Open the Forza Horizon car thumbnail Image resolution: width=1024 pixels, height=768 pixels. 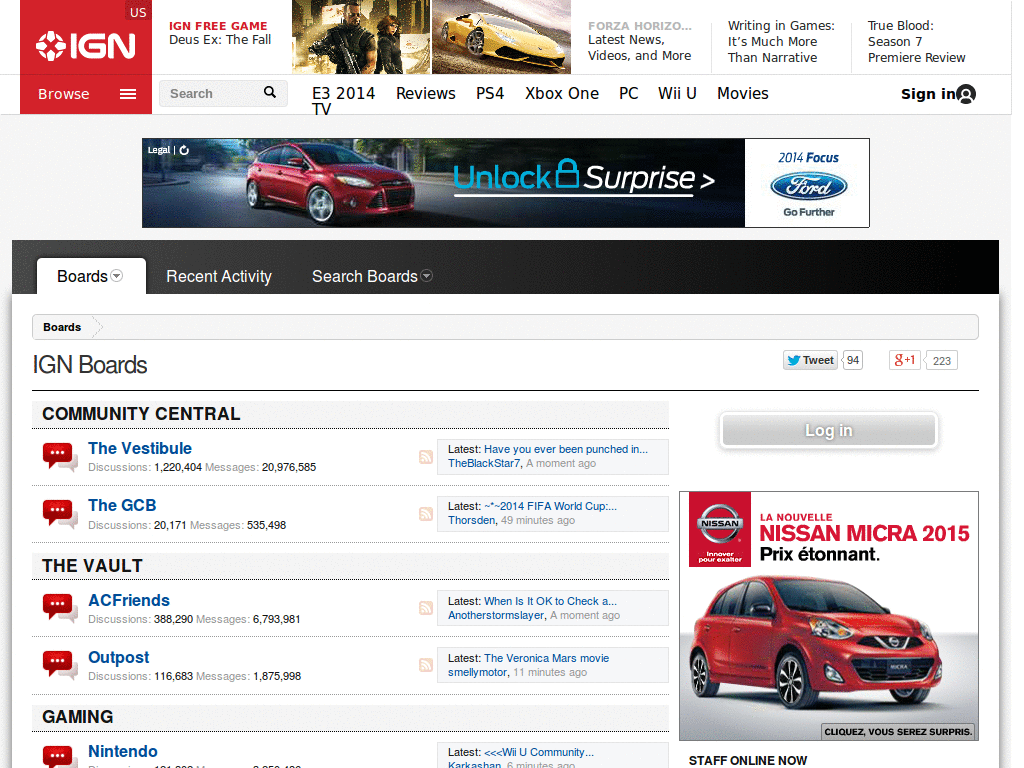501,37
